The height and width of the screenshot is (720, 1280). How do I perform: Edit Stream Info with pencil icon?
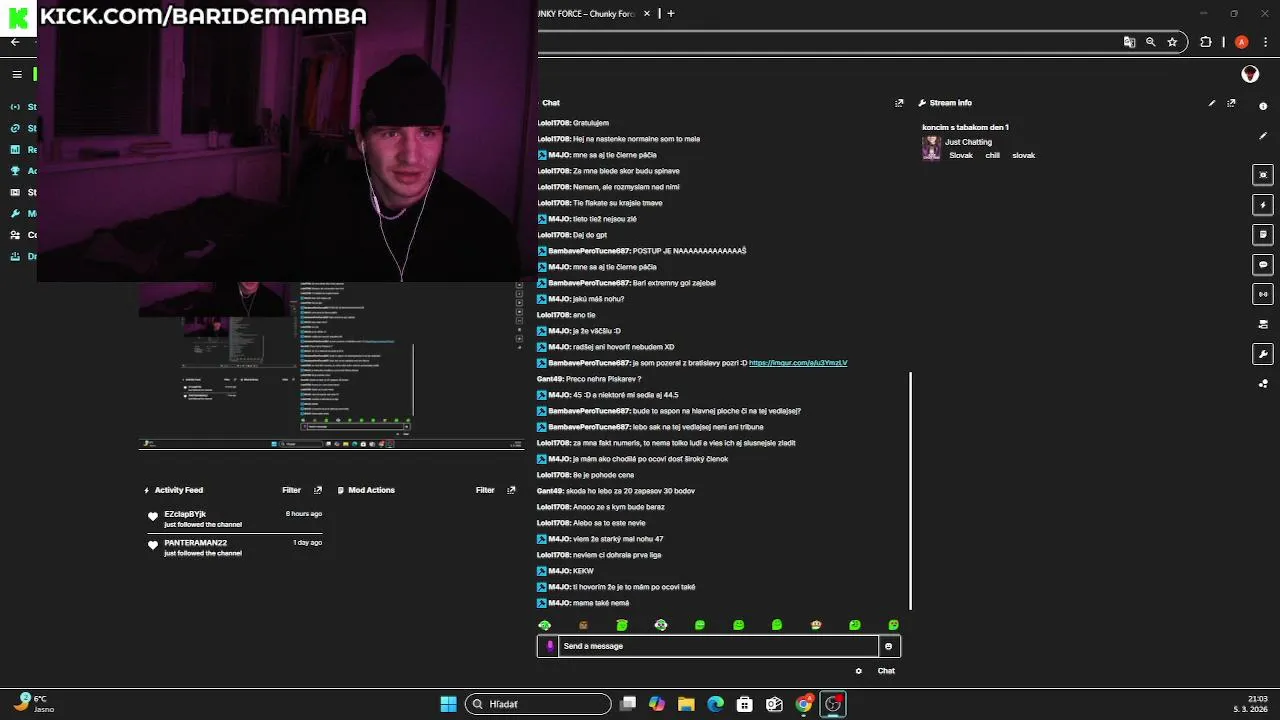[1212, 103]
